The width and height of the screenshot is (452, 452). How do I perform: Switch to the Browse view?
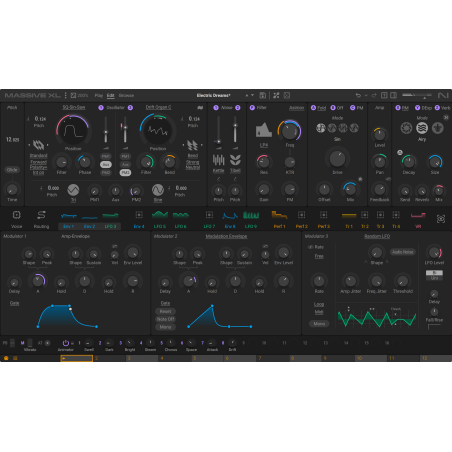coord(126,95)
